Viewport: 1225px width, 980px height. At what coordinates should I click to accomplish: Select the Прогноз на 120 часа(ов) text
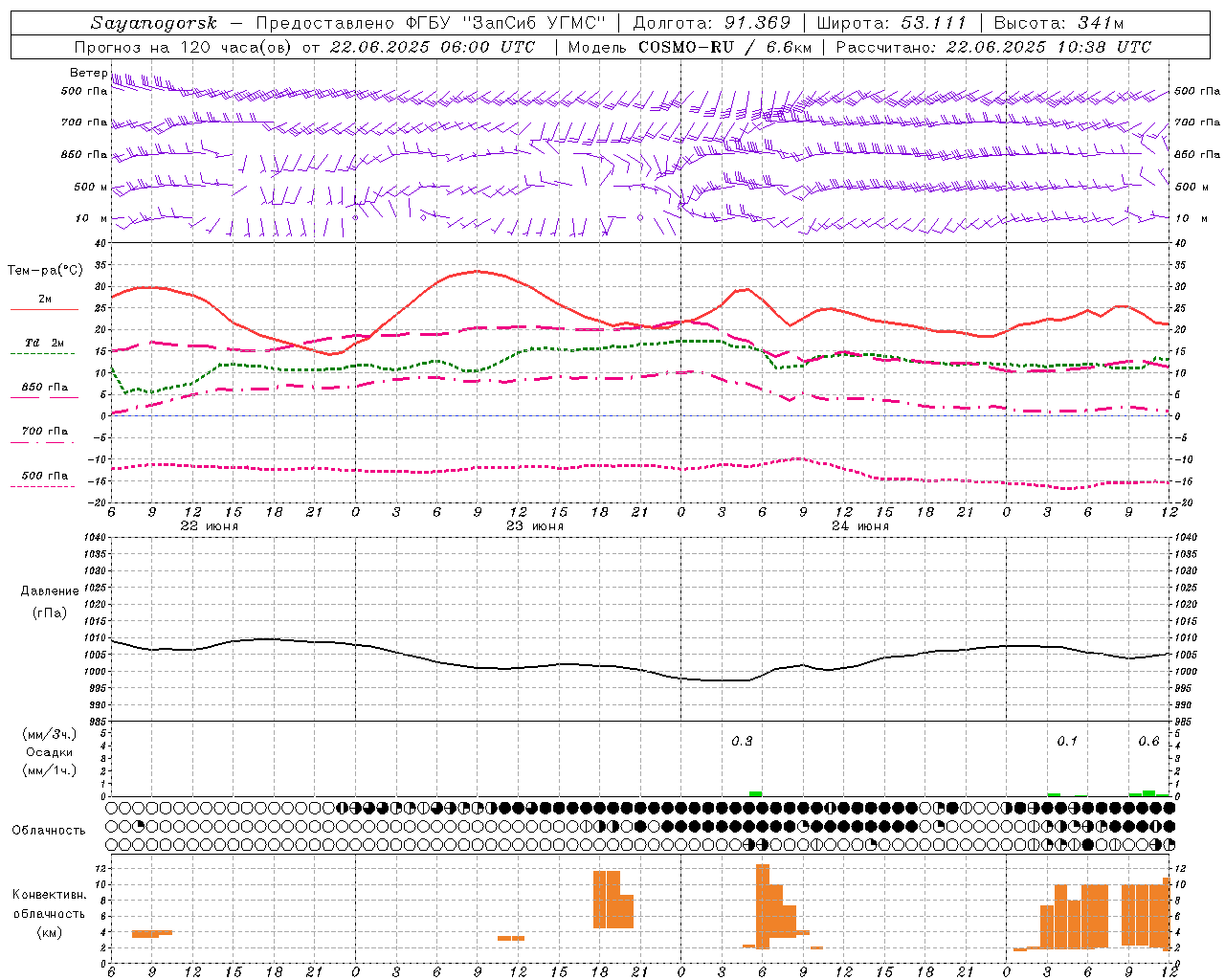point(184,47)
